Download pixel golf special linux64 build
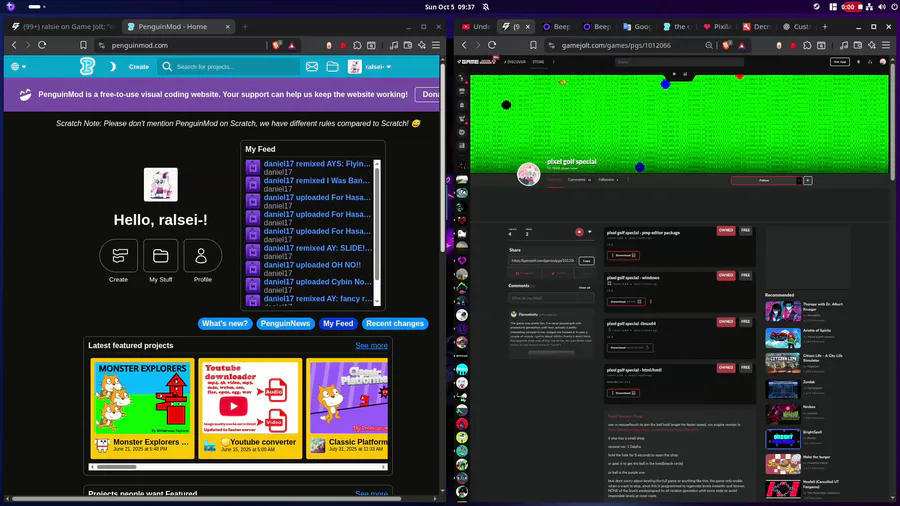This screenshot has height=506, width=900. point(630,348)
